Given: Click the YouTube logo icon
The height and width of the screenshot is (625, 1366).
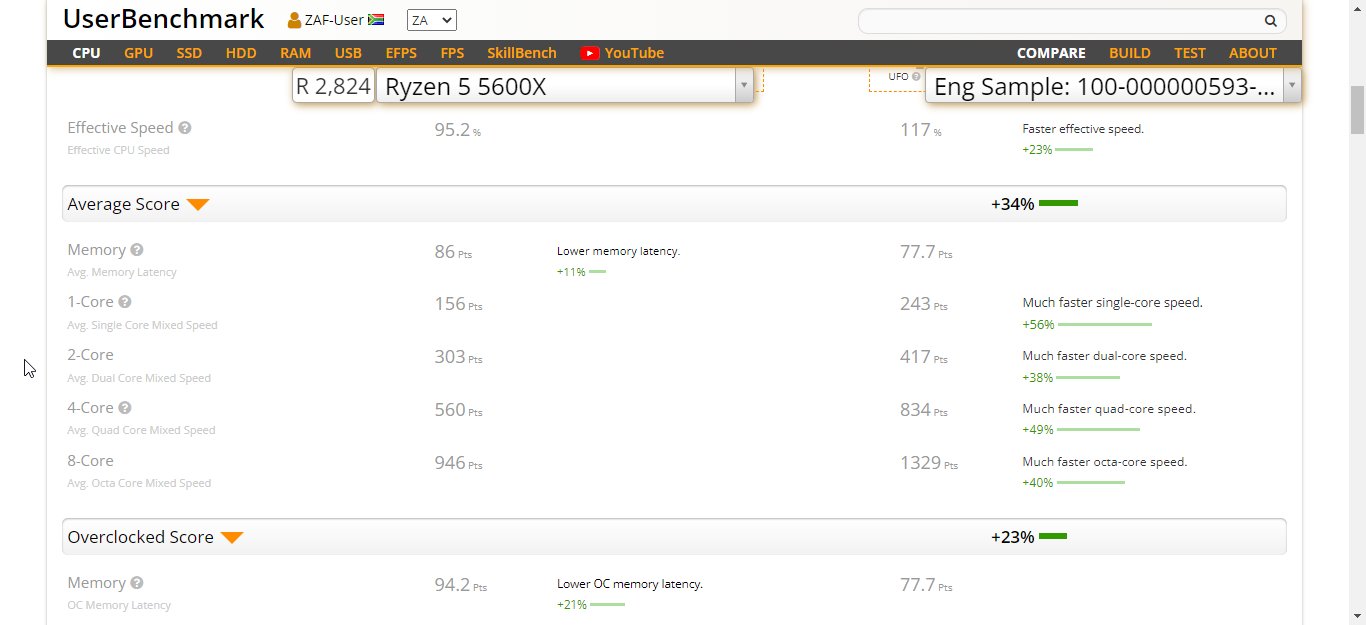Looking at the screenshot, I should coord(590,53).
